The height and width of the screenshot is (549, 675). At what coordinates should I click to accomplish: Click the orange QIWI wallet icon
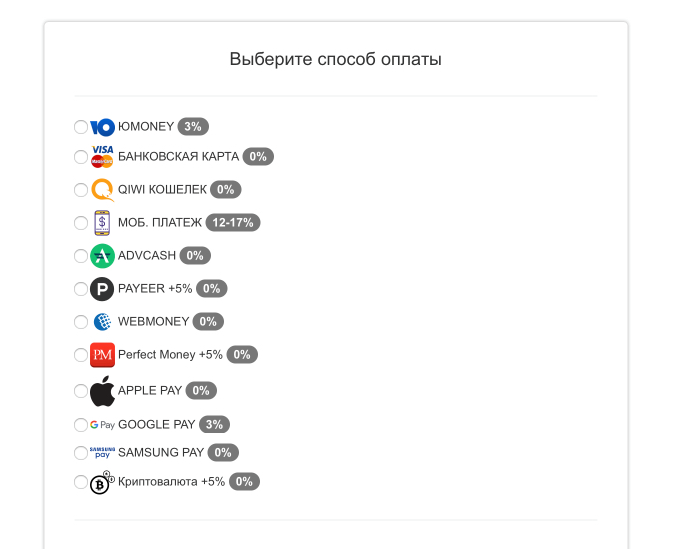pos(102,190)
